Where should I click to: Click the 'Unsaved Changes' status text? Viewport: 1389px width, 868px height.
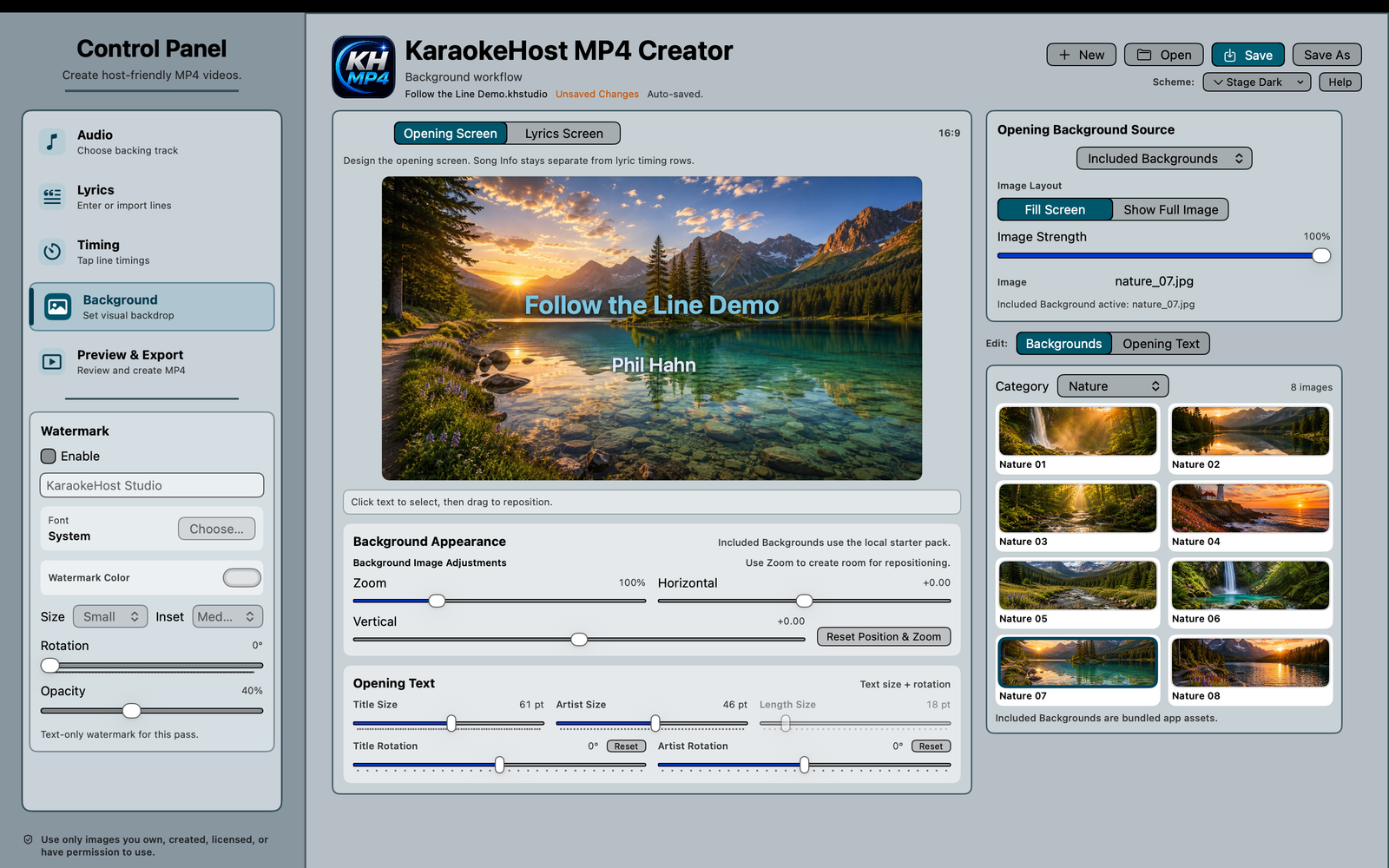(597, 94)
